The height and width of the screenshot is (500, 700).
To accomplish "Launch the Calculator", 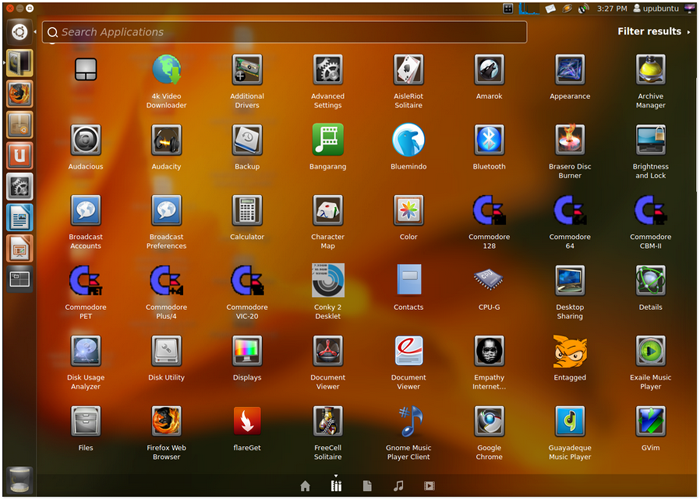I will coord(247,211).
